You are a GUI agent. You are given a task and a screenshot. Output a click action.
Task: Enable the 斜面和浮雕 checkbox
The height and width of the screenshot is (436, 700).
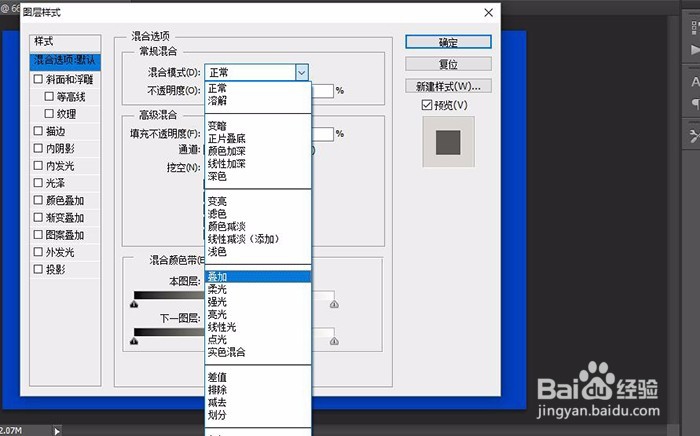[x=38, y=79]
